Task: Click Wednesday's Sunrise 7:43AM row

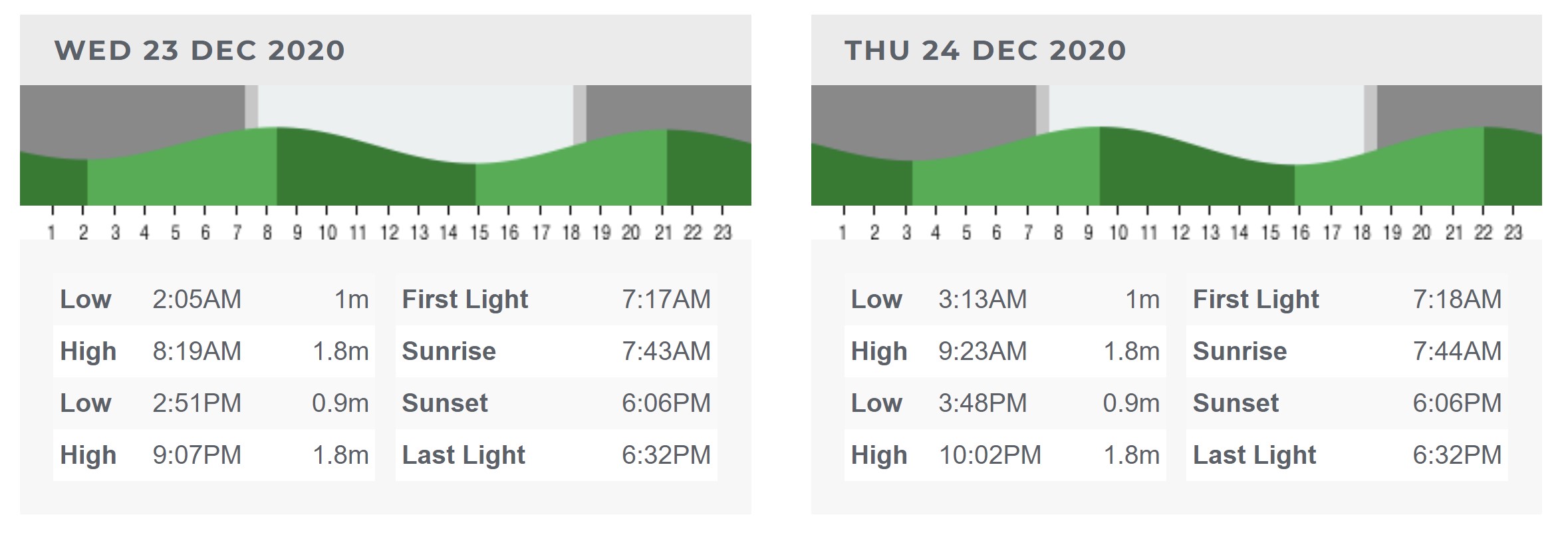Action: coord(557,351)
